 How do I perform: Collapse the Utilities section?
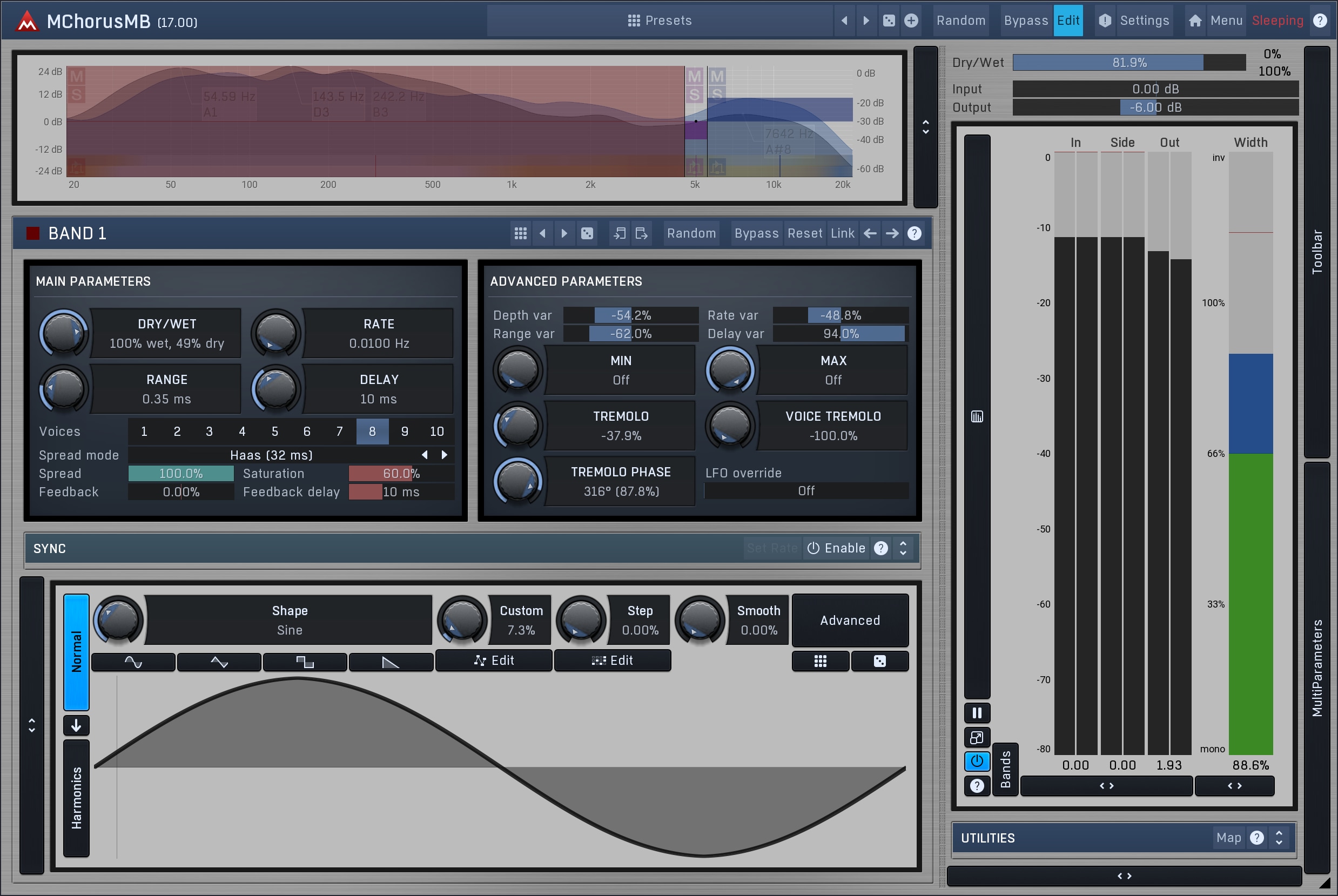pos(1279,838)
